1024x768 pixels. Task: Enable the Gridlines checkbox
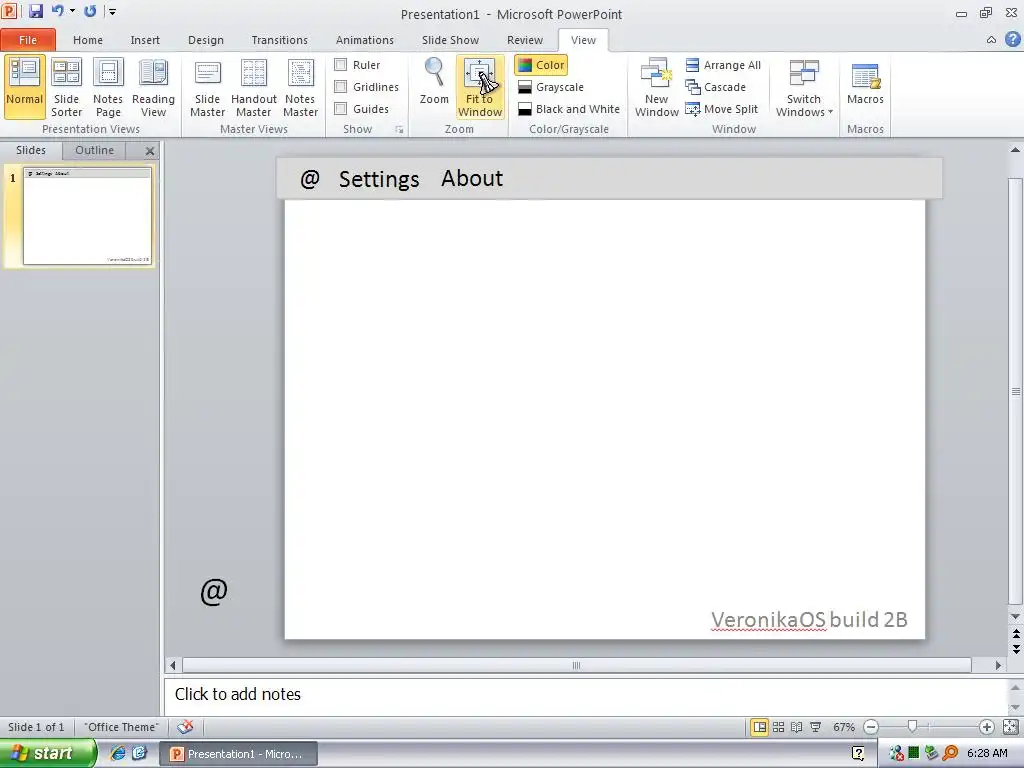(340, 87)
